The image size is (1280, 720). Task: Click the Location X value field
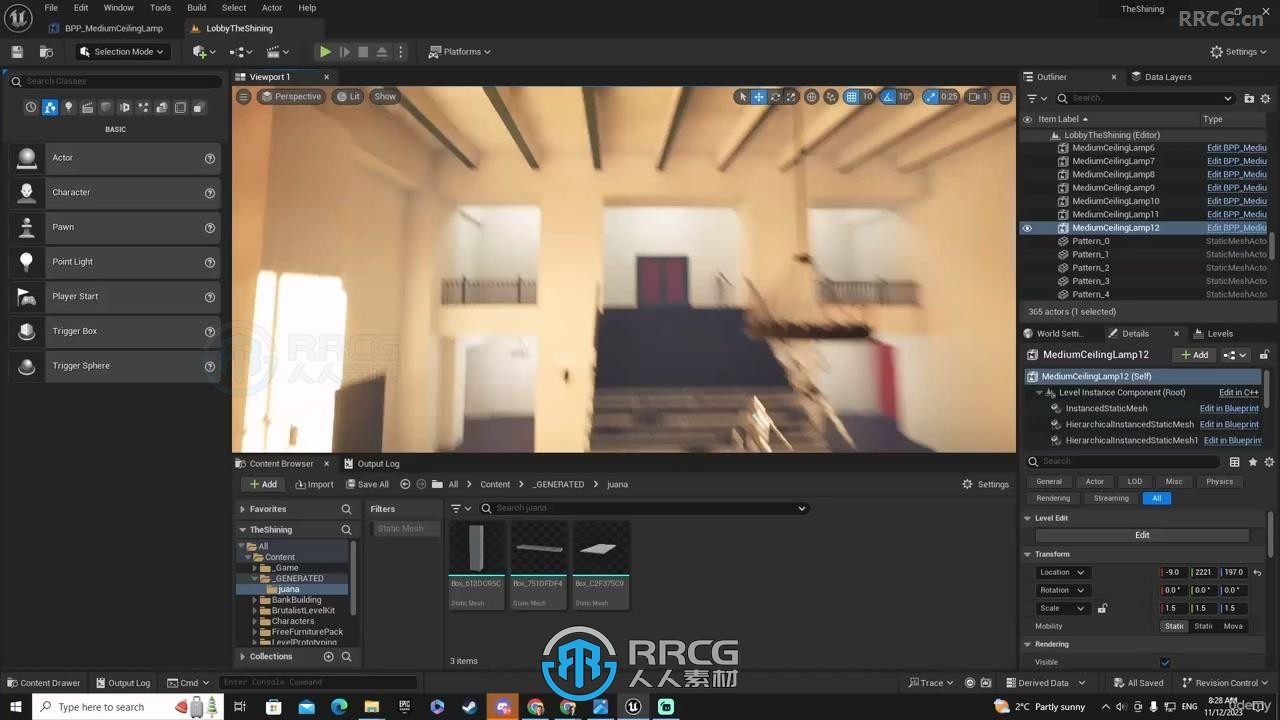[x=1174, y=572]
